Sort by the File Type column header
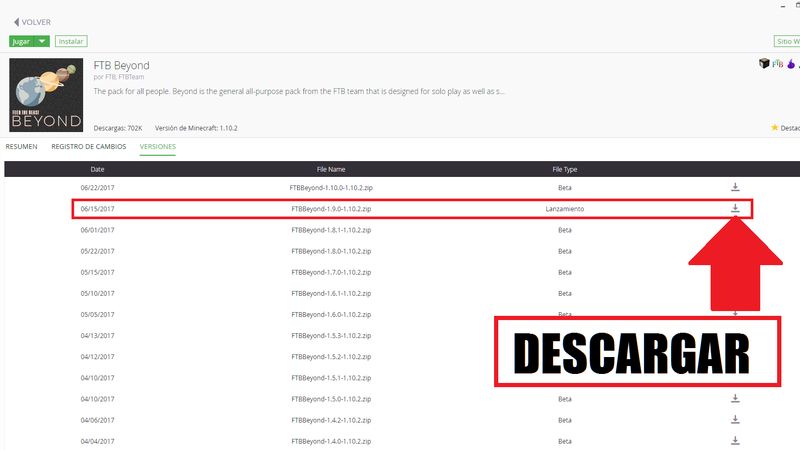 565,169
